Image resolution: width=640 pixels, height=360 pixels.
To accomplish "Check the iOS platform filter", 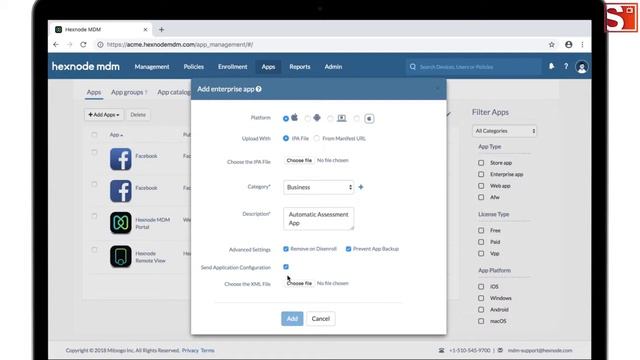I will tap(481, 287).
